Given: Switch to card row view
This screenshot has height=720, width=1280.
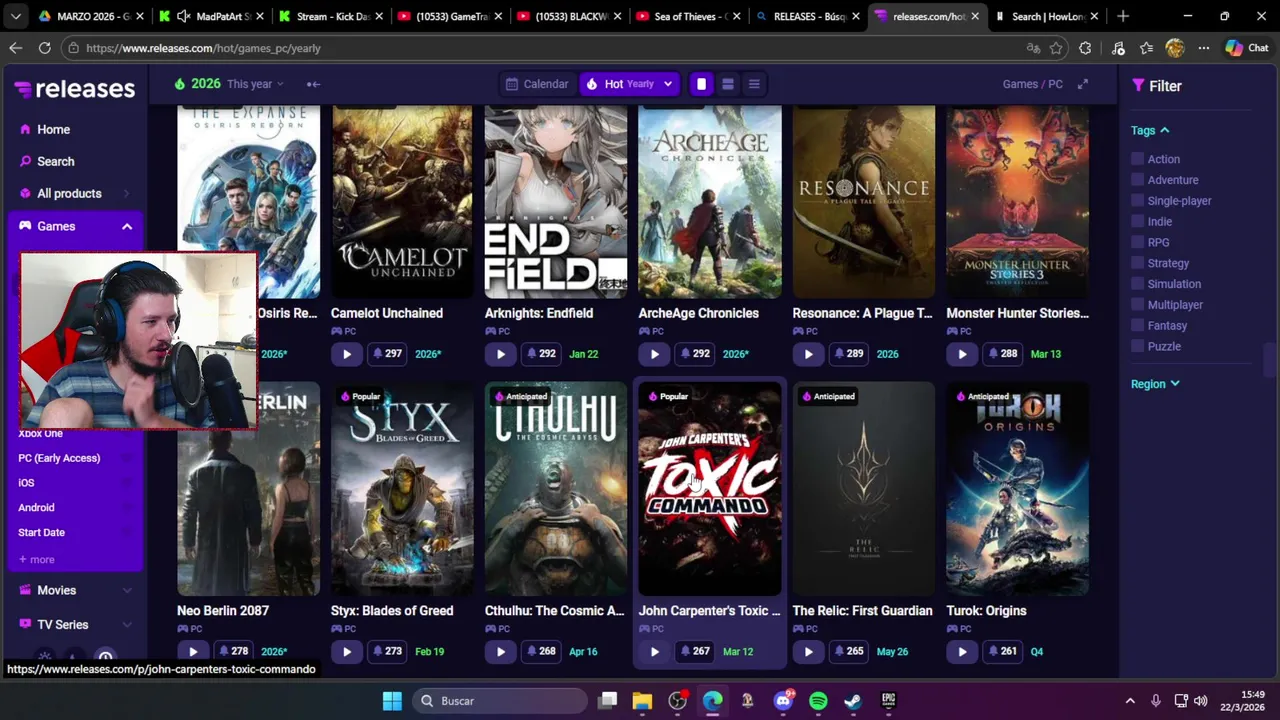Looking at the screenshot, I should tap(728, 84).
